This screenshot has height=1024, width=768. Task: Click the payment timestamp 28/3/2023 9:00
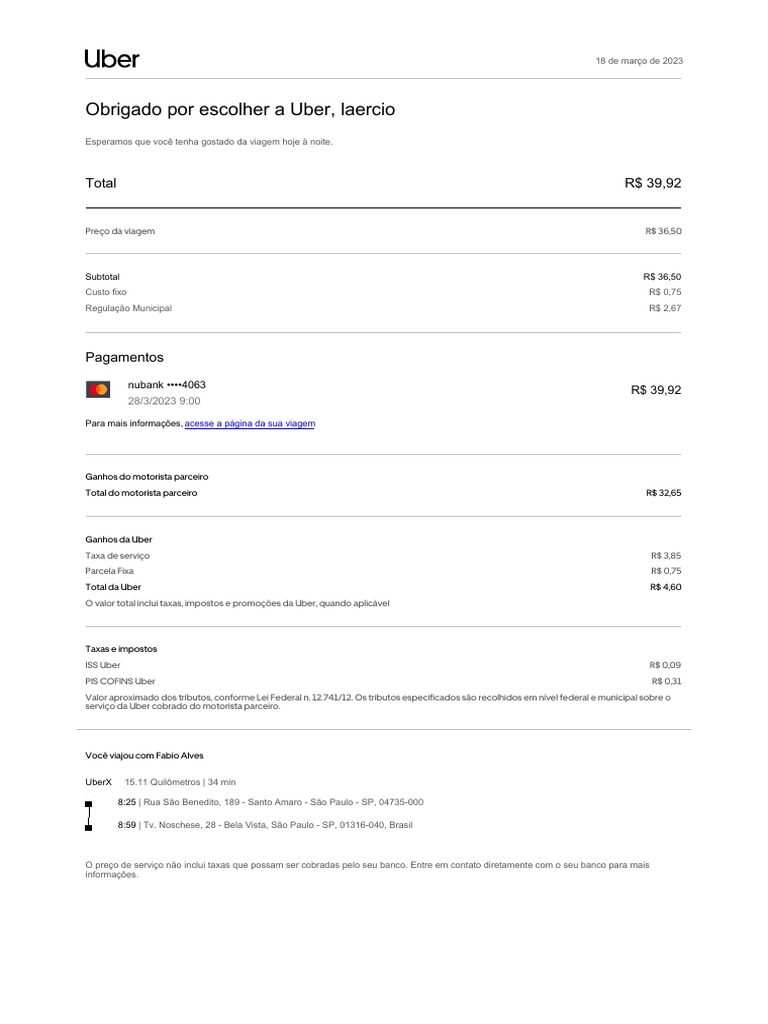pos(164,401)
